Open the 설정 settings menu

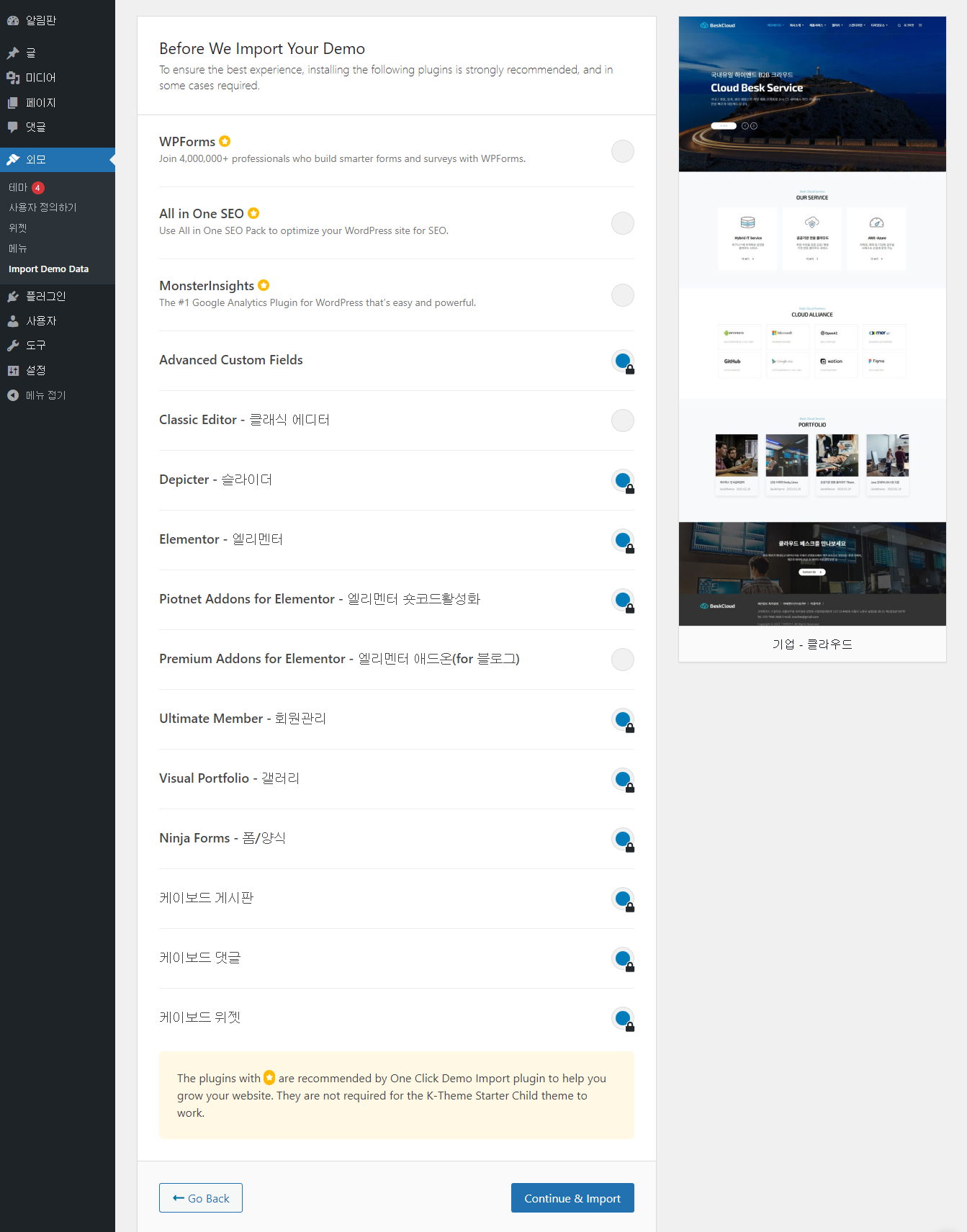[58, 371]
